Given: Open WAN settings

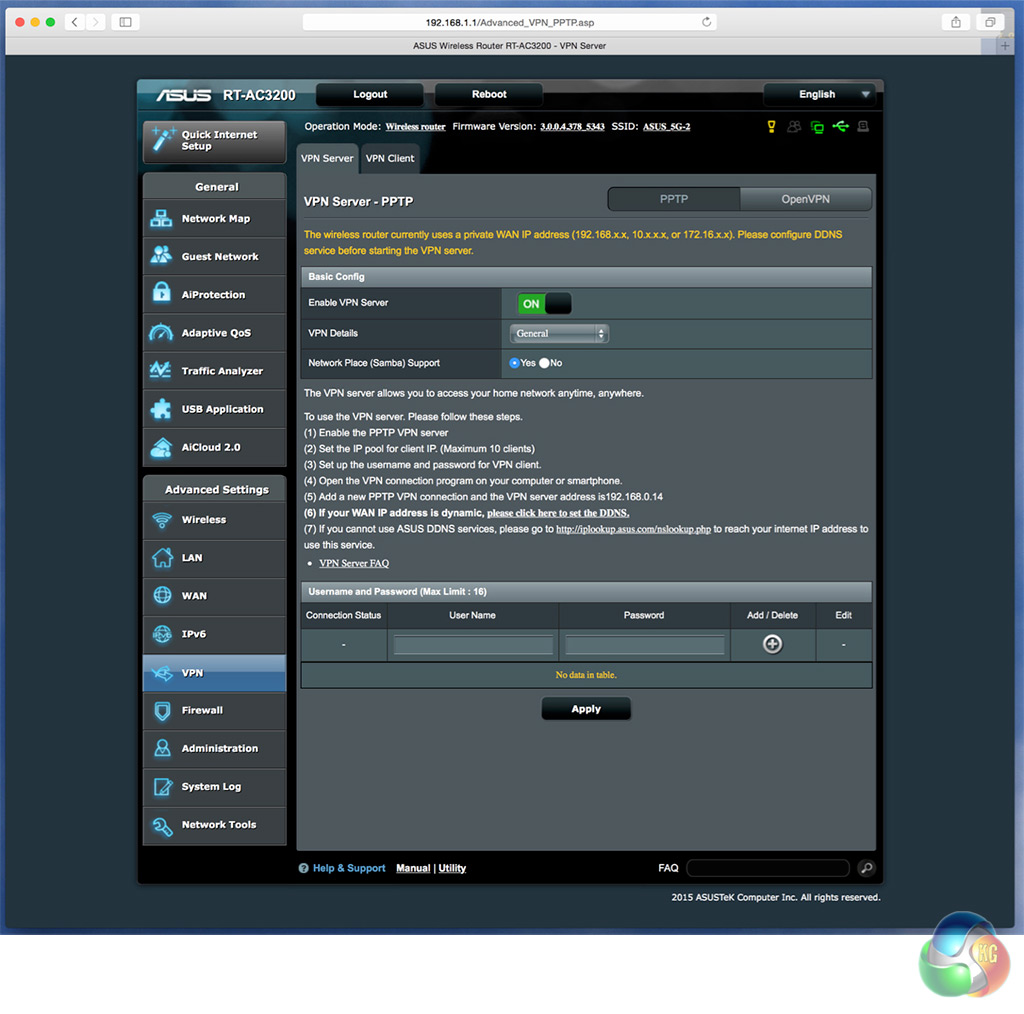Looking at the screenshot, I should pos(214,596).
